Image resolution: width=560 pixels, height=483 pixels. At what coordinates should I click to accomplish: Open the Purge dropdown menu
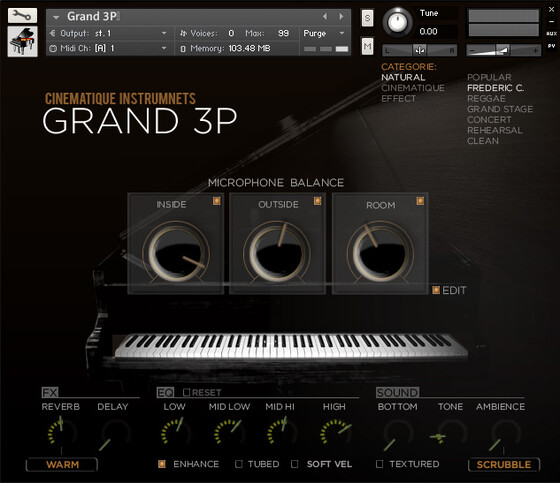pos(324,33)
